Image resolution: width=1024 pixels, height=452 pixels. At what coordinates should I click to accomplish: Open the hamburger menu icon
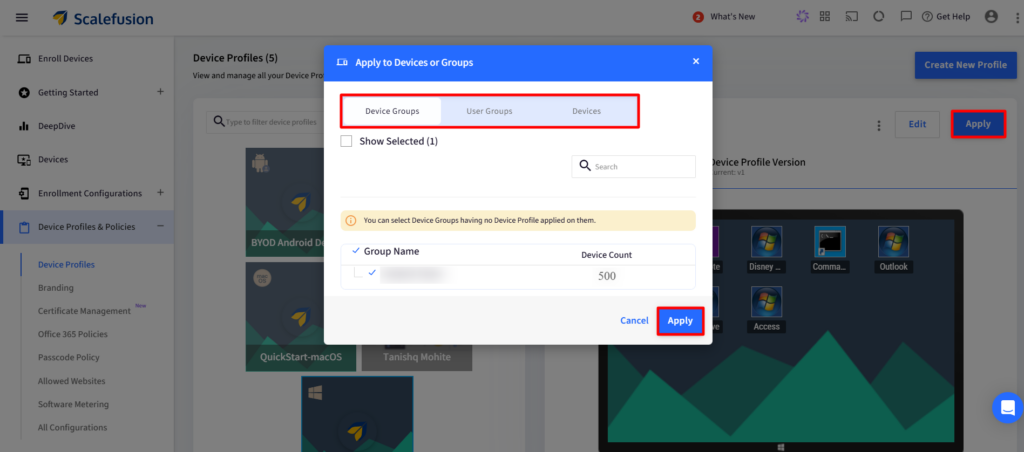coord(22,18)
